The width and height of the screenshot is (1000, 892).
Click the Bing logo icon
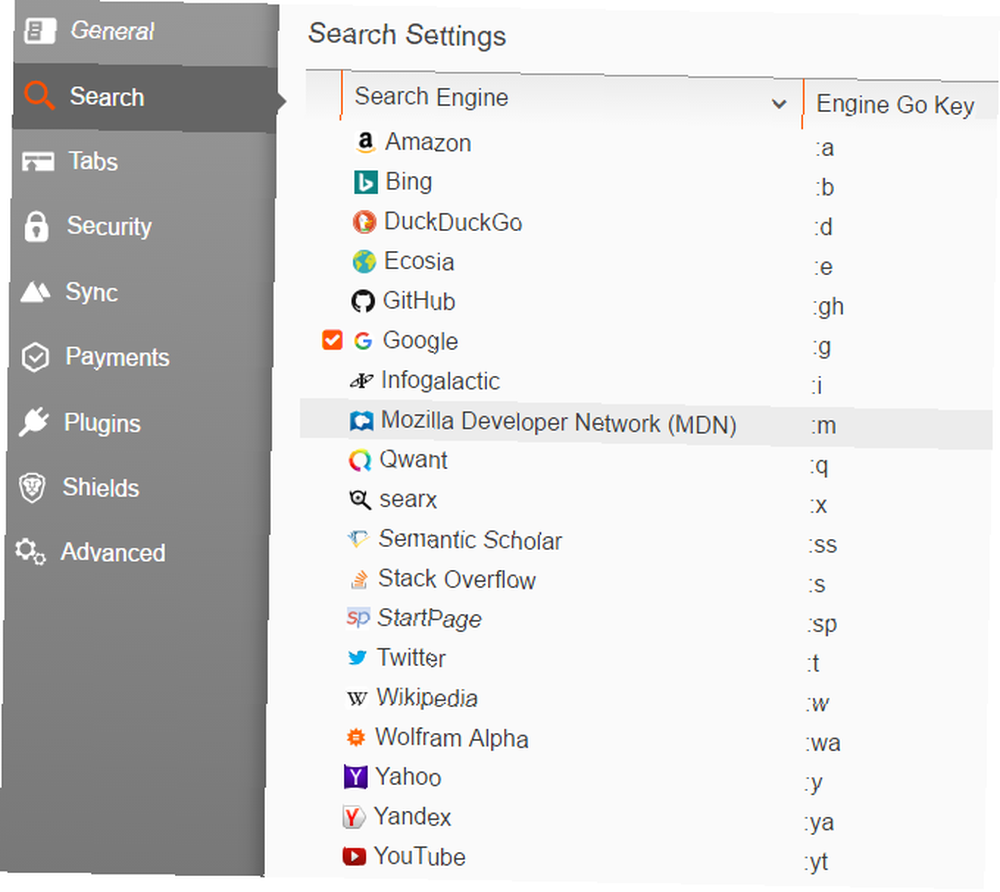365,182
